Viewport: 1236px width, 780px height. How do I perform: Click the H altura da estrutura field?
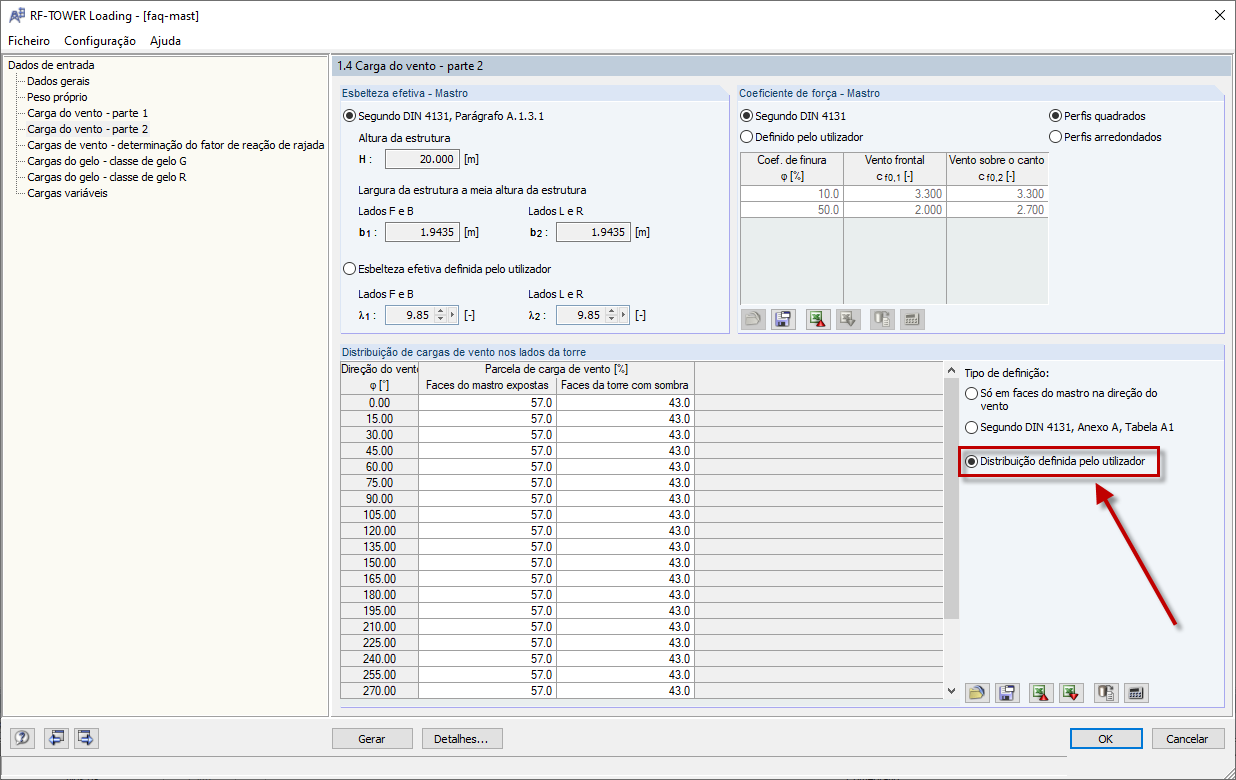tap(422, 159)
